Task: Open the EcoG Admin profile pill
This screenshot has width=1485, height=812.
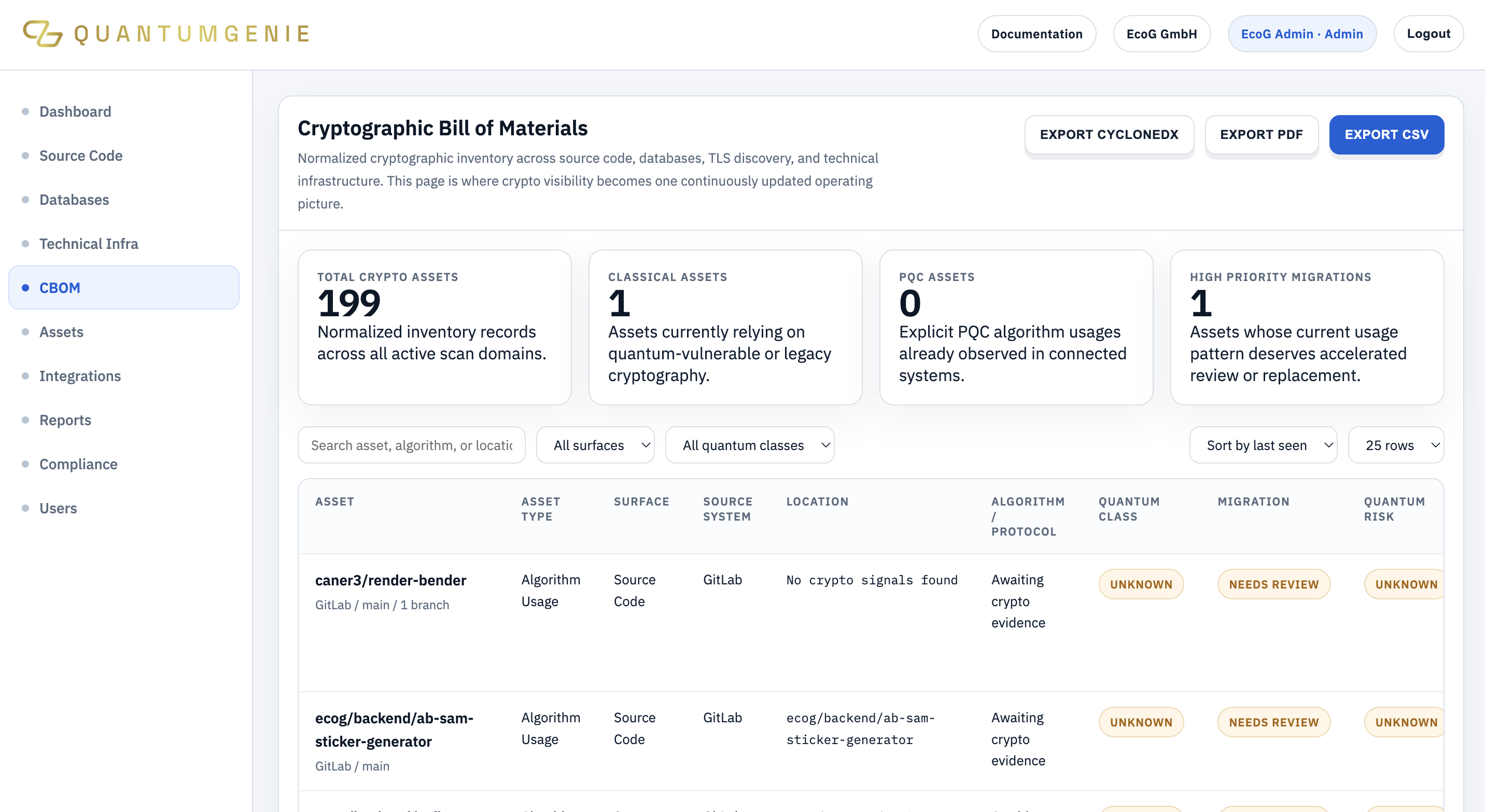Action: (x=1301, y=33)
